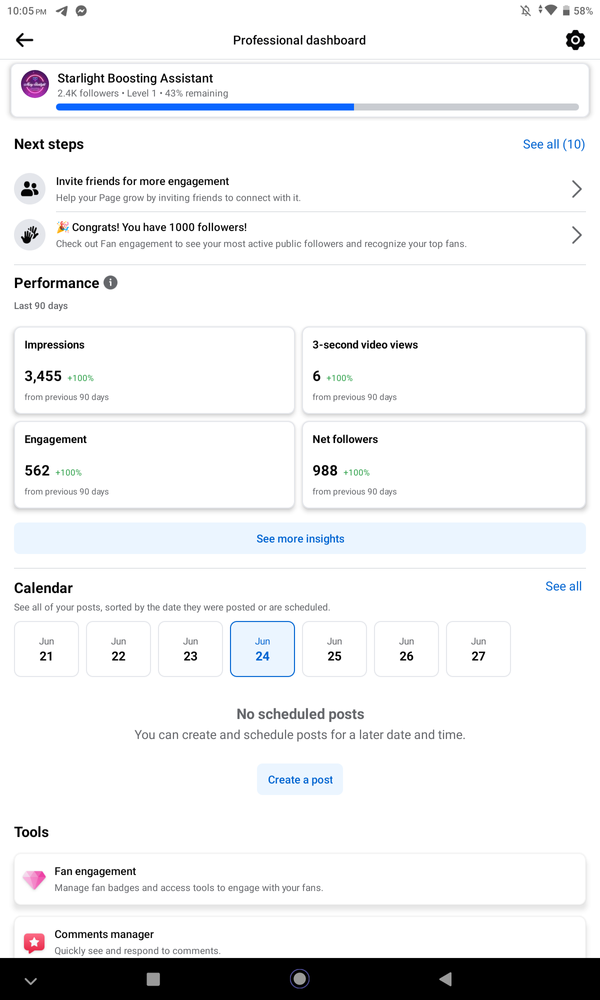Open See all (10) next steps
The height and width of the screenshot is (1000, 600).
point(553,144)
